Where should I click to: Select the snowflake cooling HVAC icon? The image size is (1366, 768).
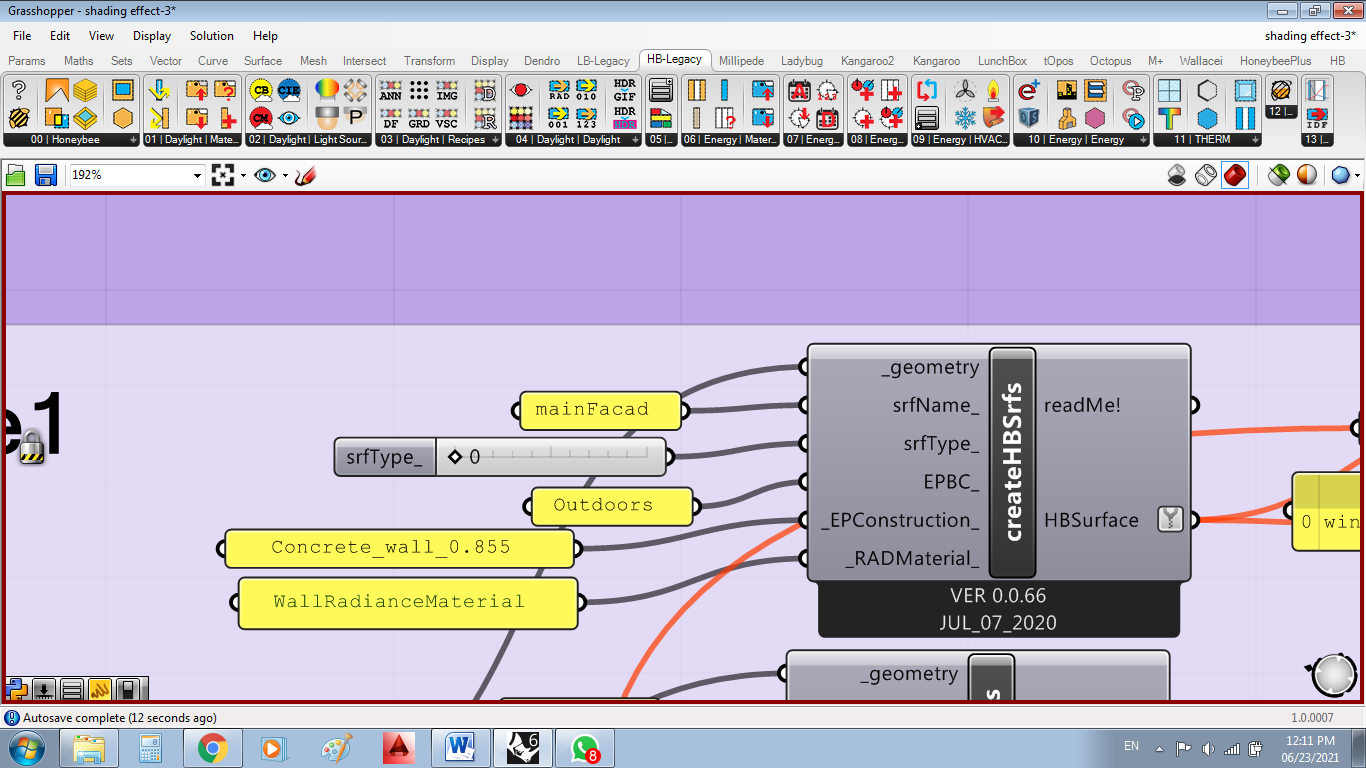(965, 117)
